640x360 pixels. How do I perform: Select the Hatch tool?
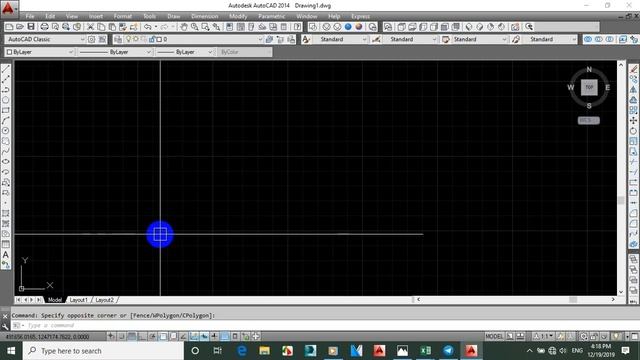6,213
